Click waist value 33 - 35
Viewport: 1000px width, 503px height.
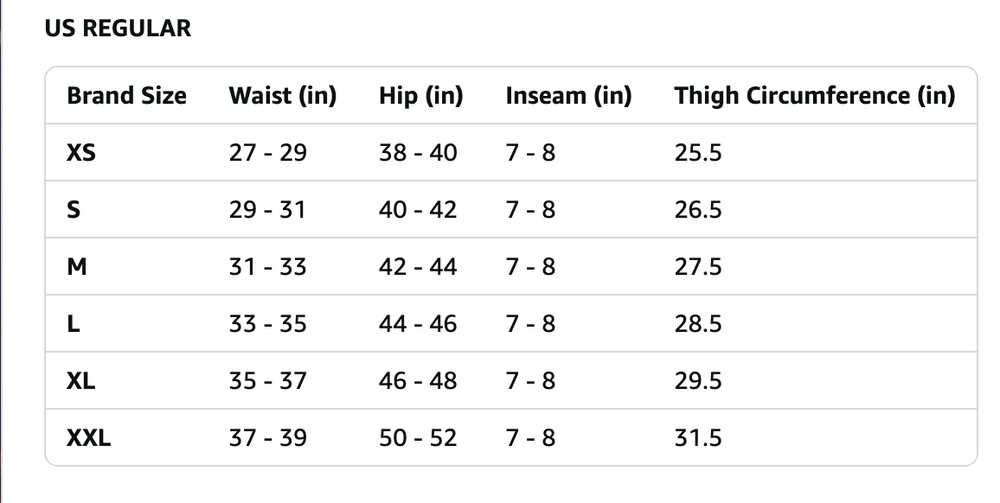point(268,324)
